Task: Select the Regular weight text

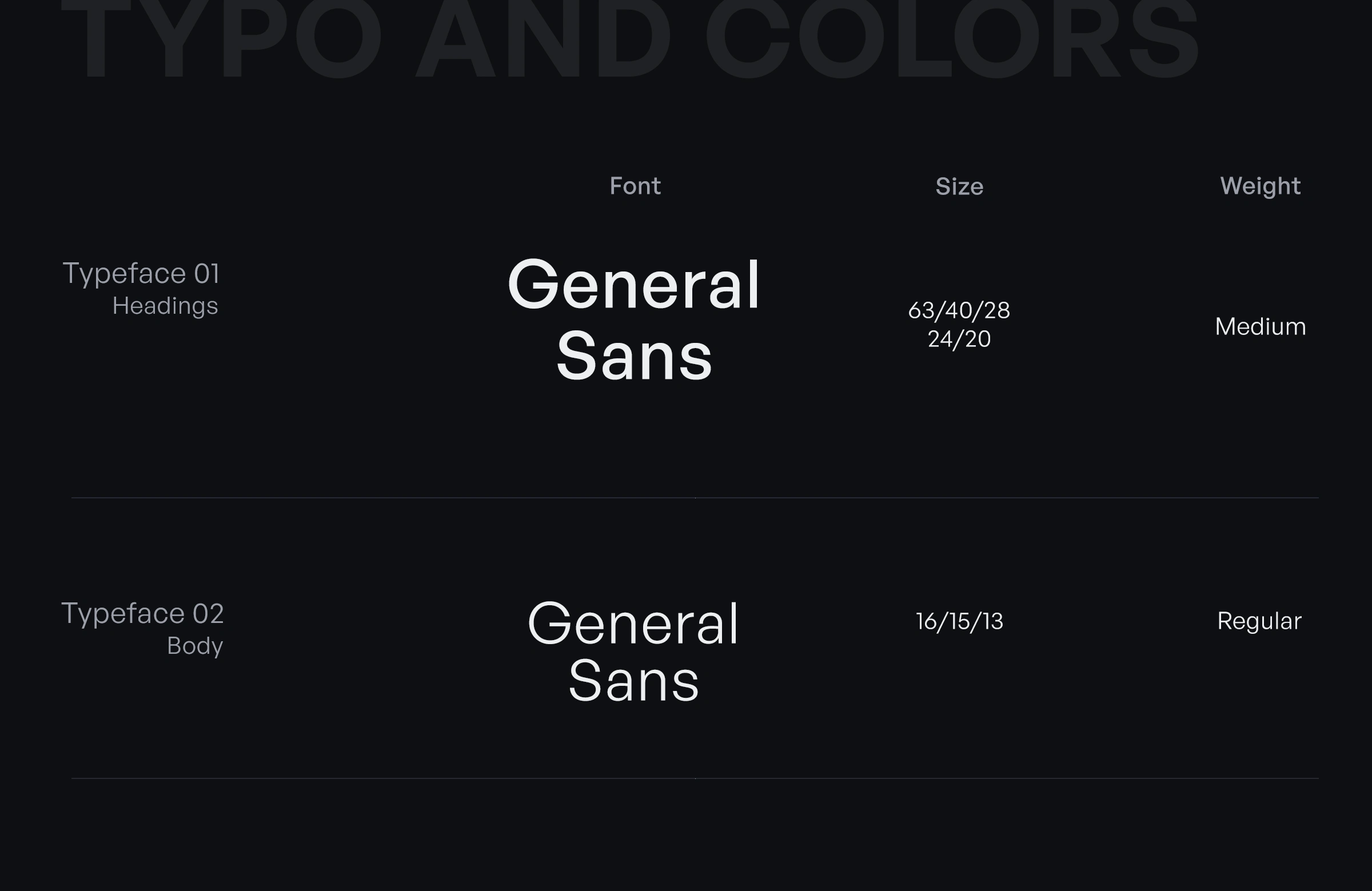Action: tap(1259, 621)
